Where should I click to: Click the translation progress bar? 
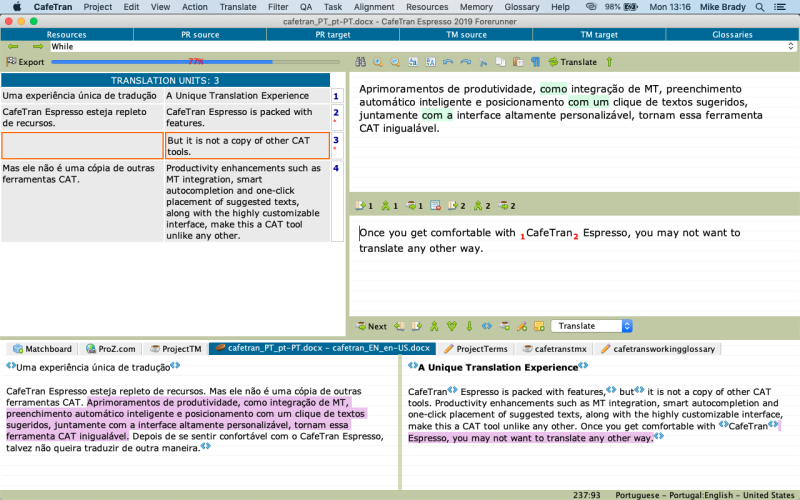(x=195, y=62)
